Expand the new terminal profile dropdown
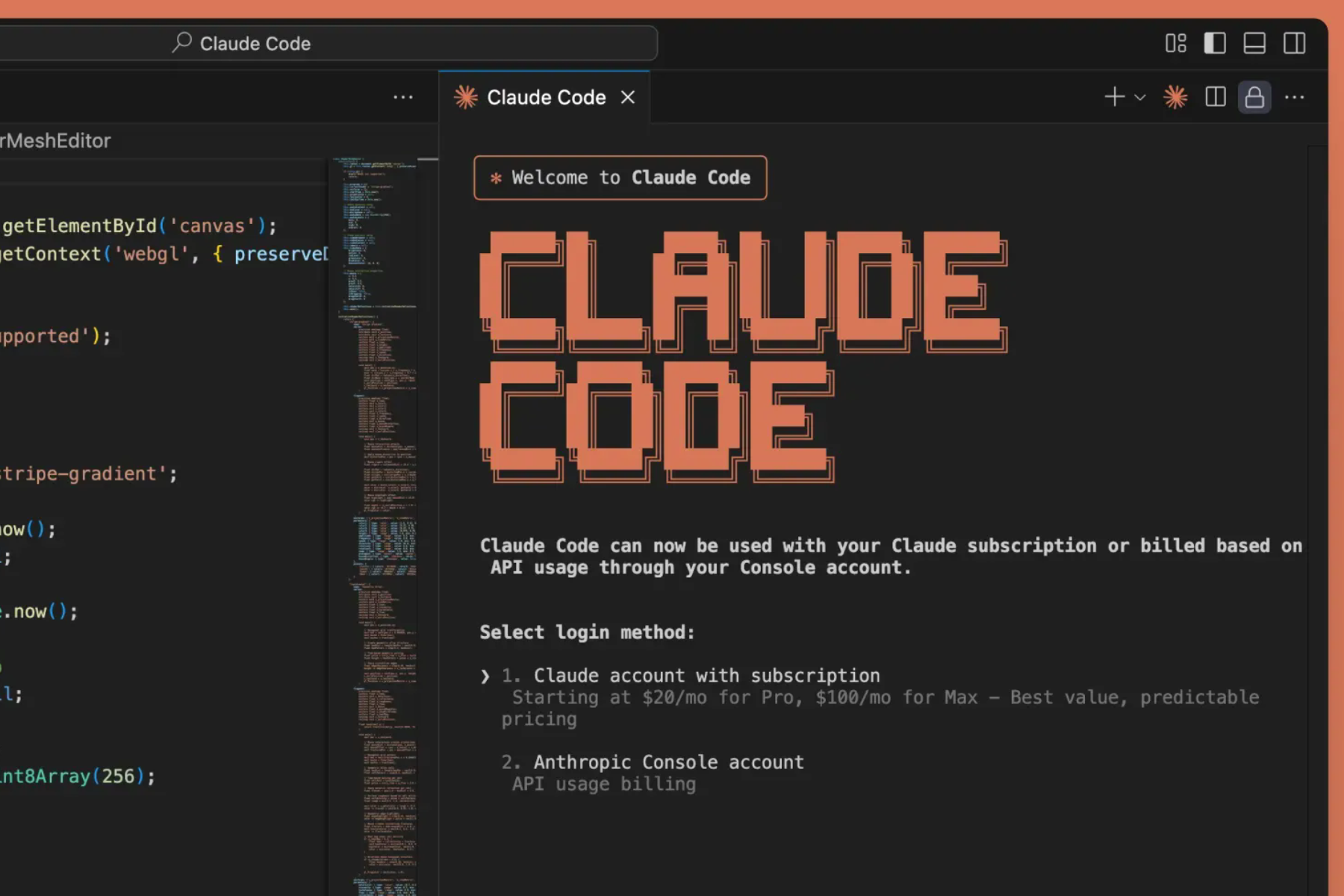The height and width of the screenshot is (896, 1344). 1140,98
